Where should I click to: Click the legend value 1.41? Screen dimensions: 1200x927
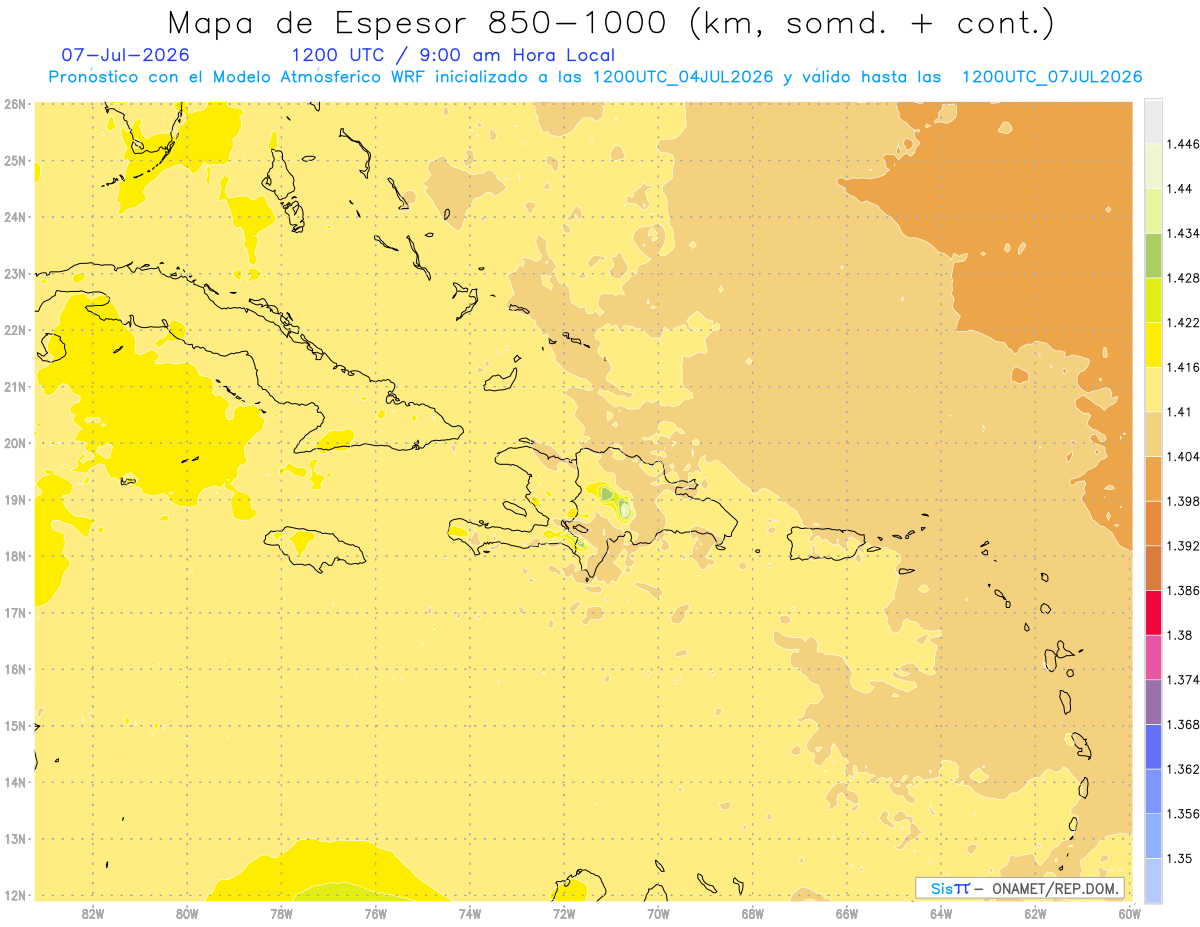click(1181, 412)
